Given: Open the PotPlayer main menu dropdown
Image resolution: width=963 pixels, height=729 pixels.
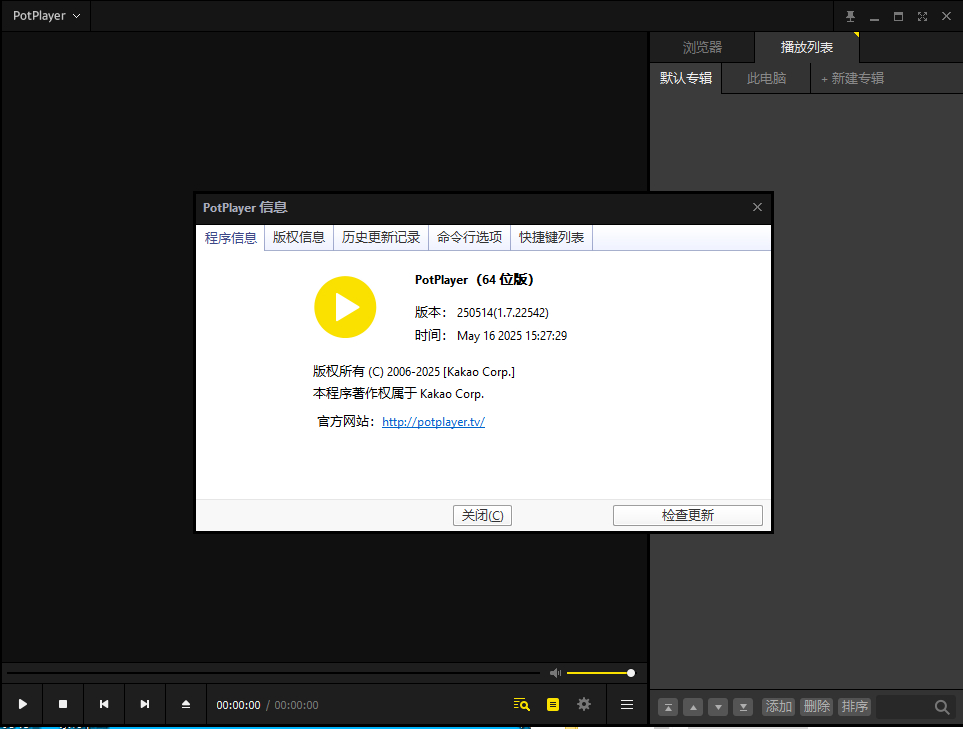Looking at the screenshot, I should 47,16.
